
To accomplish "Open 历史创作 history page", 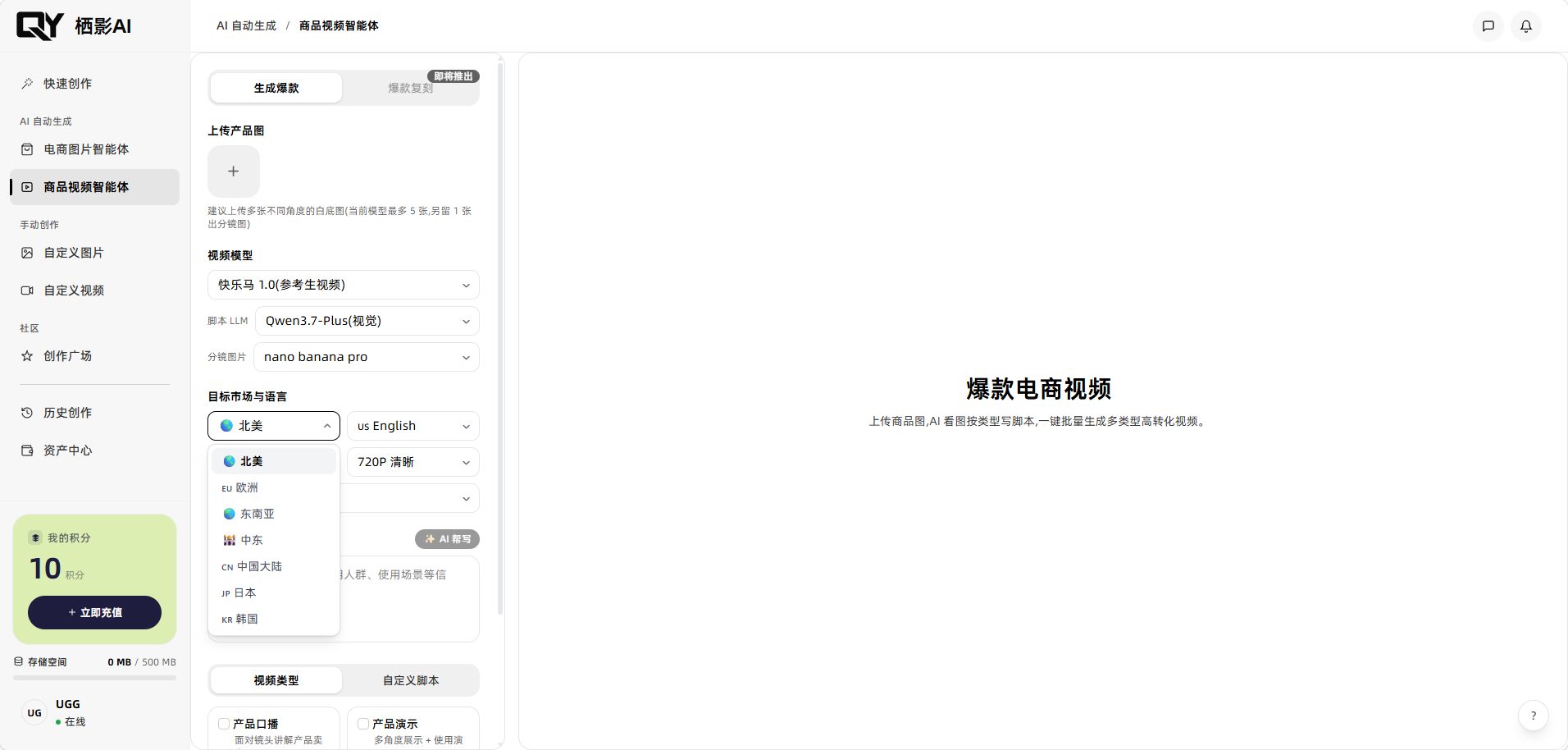I will tap(94, 413).
